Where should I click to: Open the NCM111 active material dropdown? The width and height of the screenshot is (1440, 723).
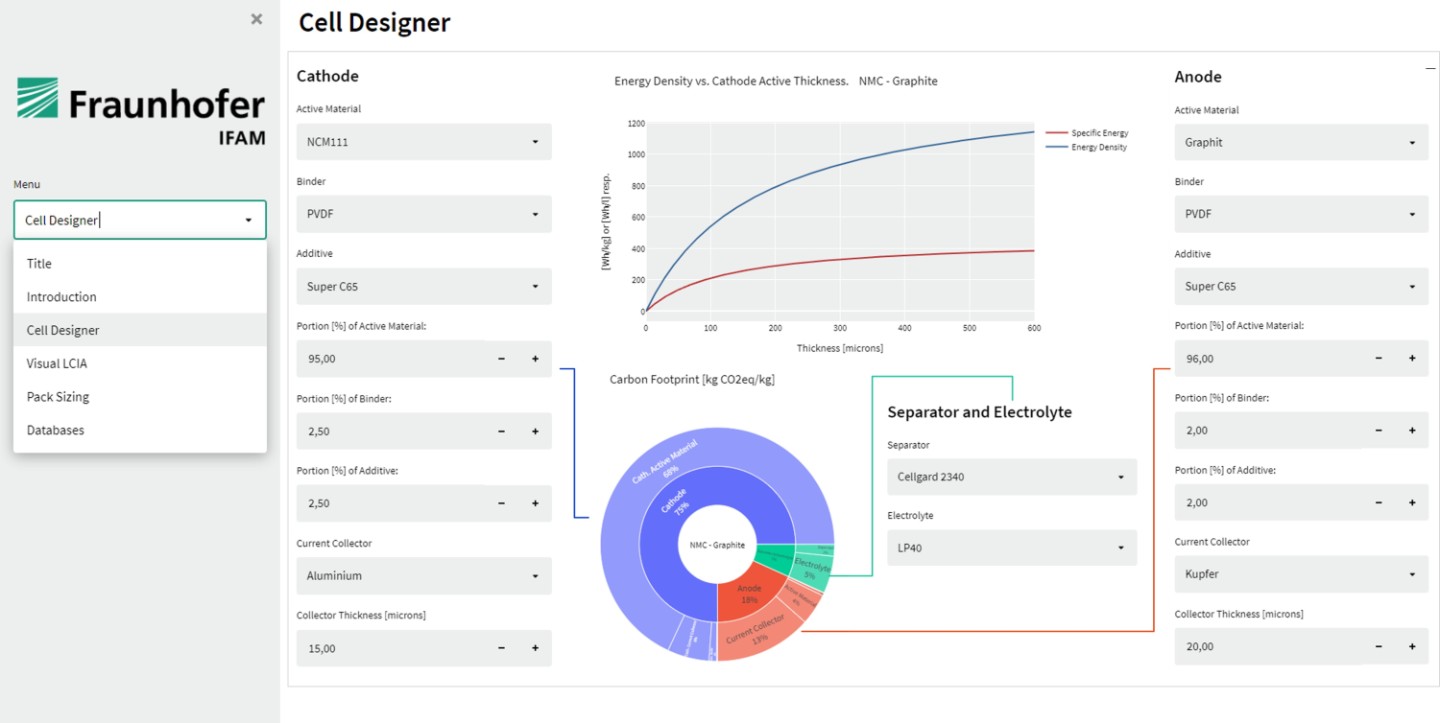424,142
